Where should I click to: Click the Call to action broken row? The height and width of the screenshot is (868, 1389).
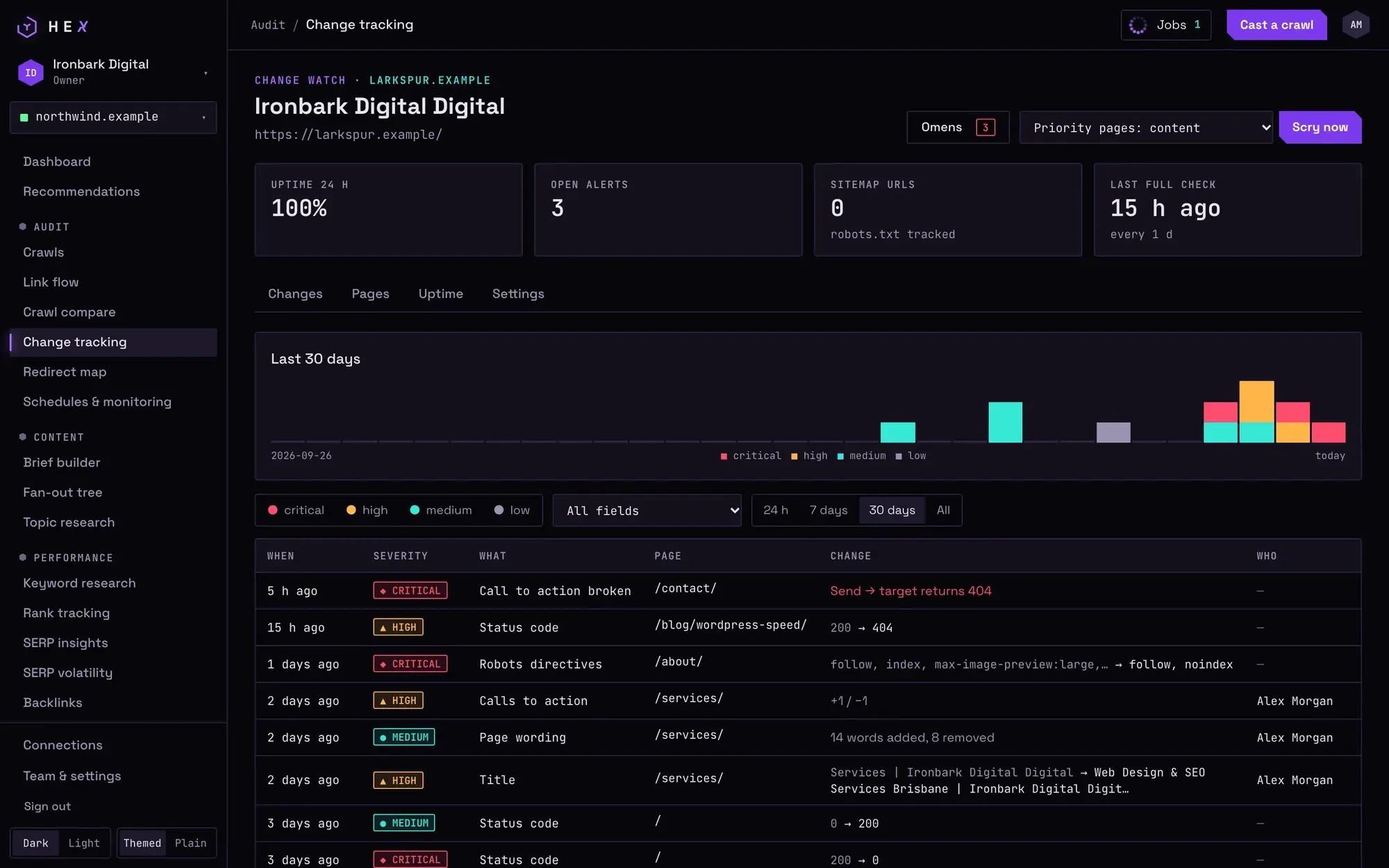coord(808,591)
